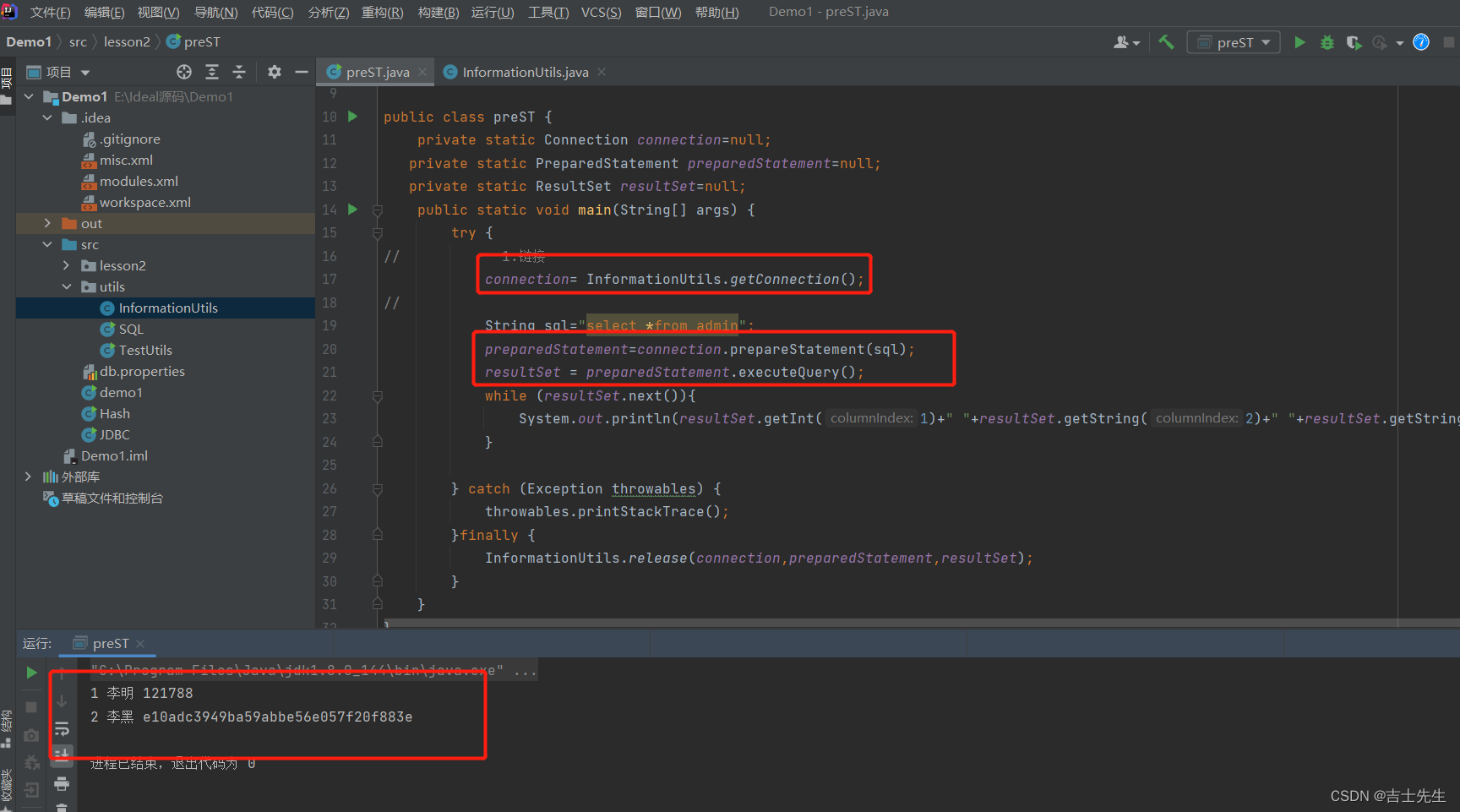Collapse the Demo1 project root

click(x=29, y=96)
